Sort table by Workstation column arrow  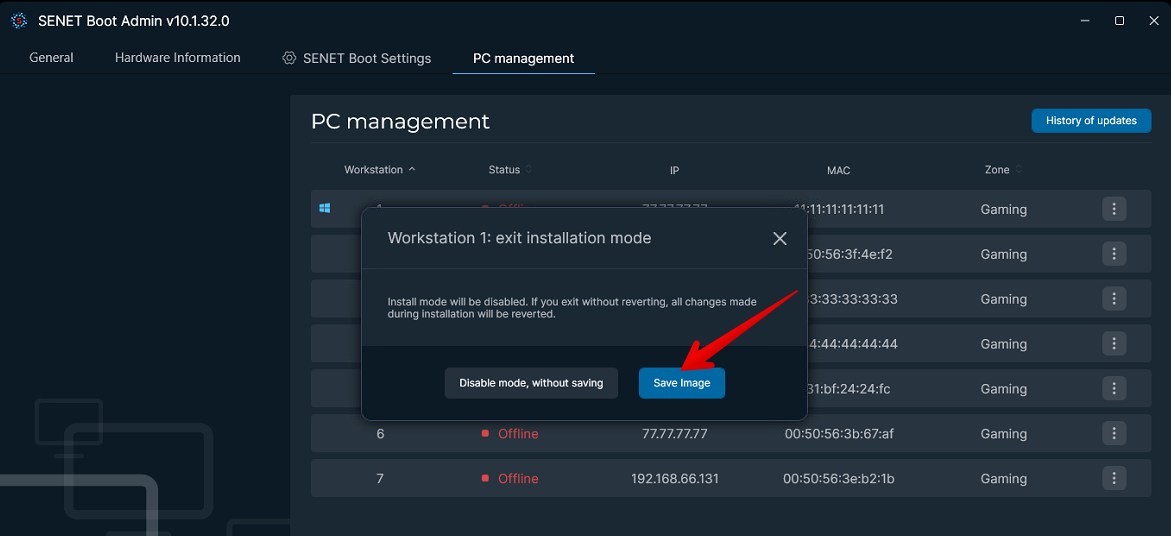412,170
